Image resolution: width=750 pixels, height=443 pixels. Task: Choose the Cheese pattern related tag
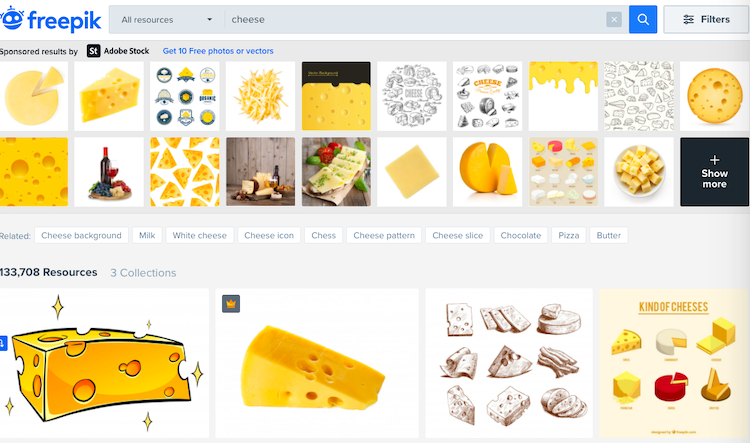click(x=384, y=235)
